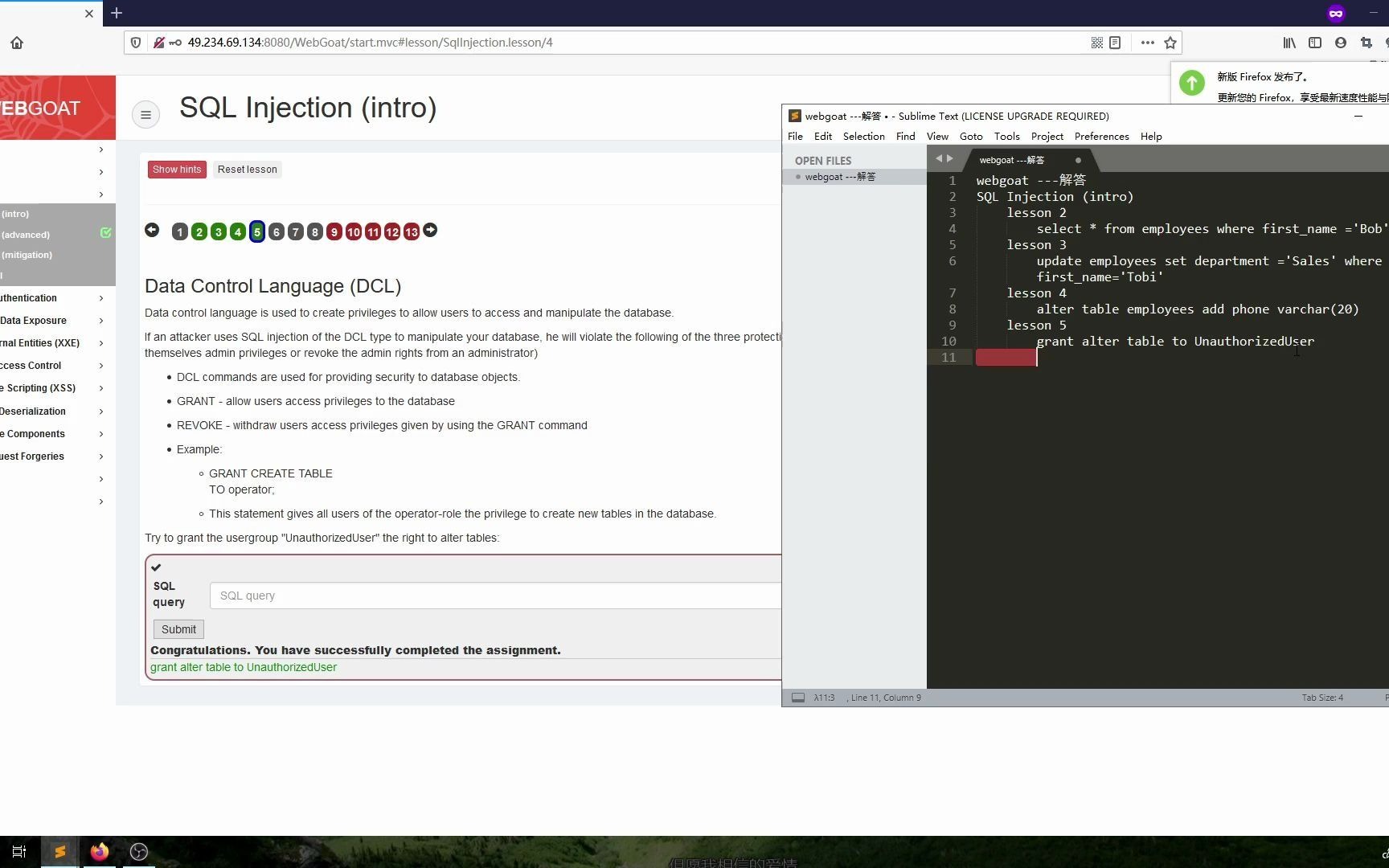
Task: Open lesson page 7
Action: point(296,232)
